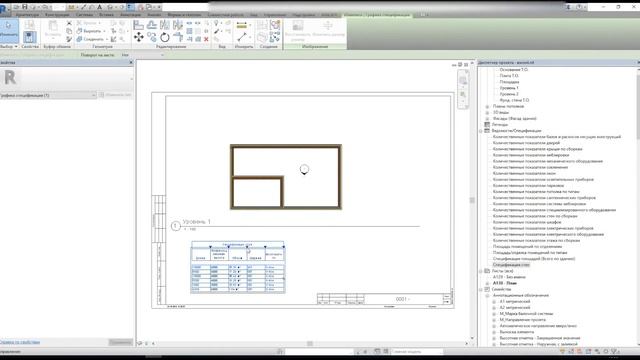Open the Выбор panel dropdown

(9, 47)
